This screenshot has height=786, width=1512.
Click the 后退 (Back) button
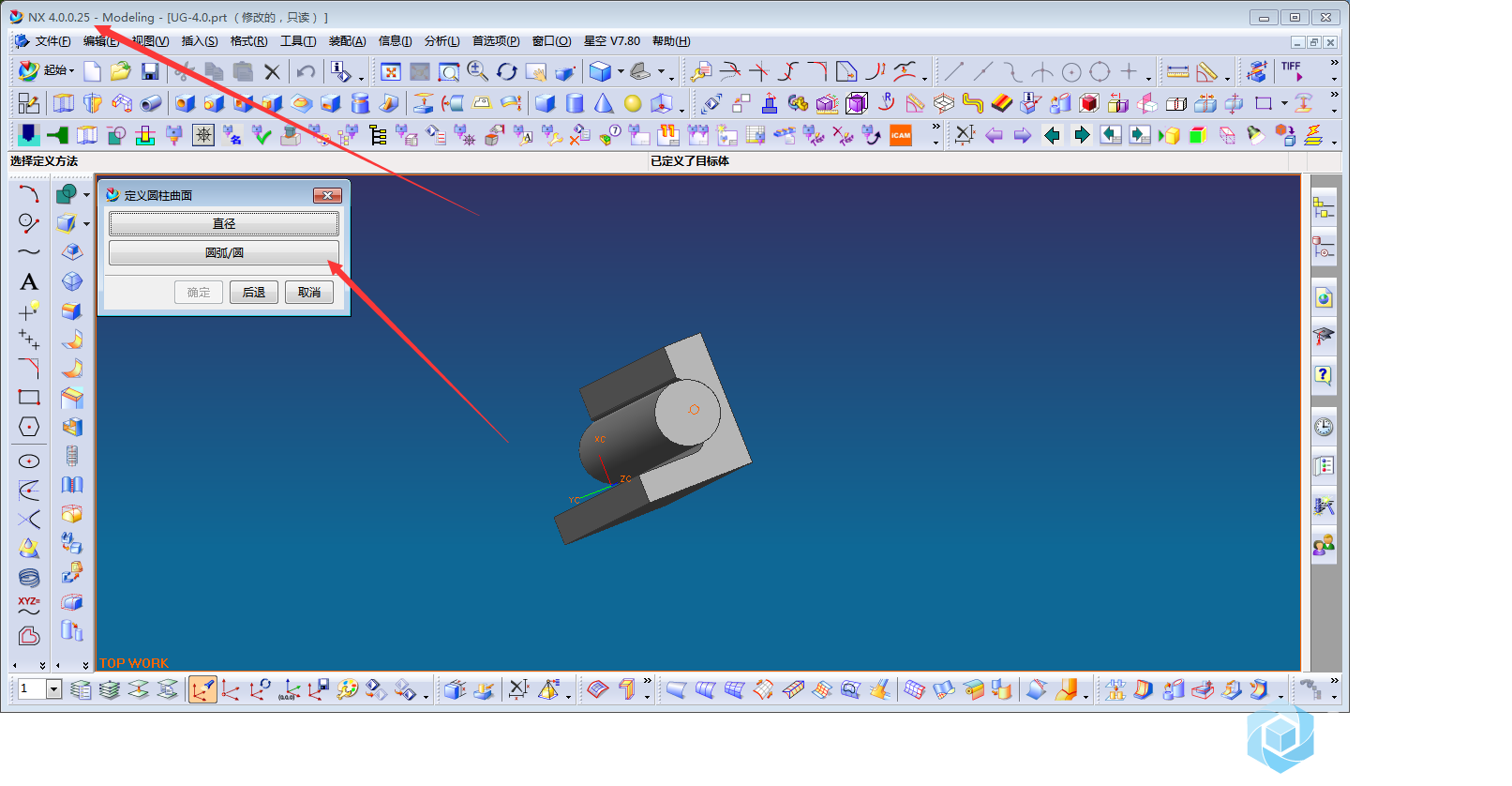point(253,293)
